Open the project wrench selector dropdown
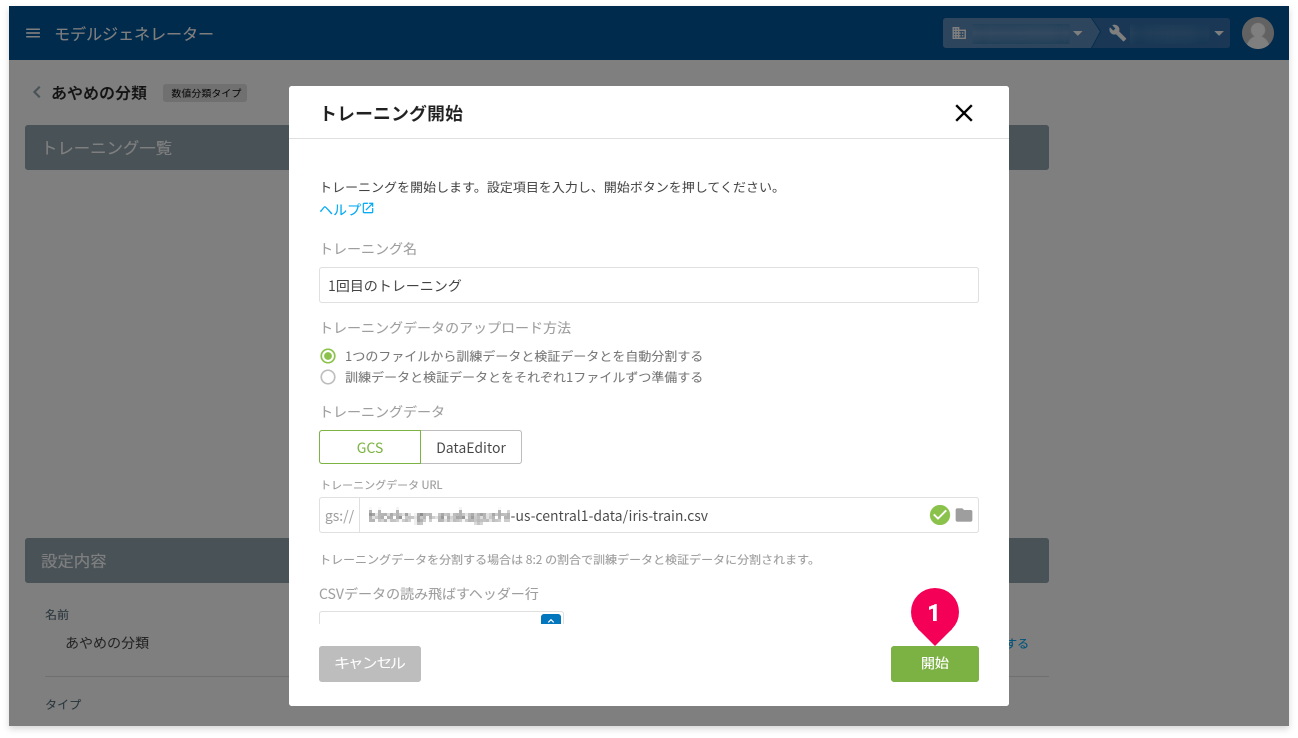Screen dimensions: 1298x738 (x=1164, y=33)
